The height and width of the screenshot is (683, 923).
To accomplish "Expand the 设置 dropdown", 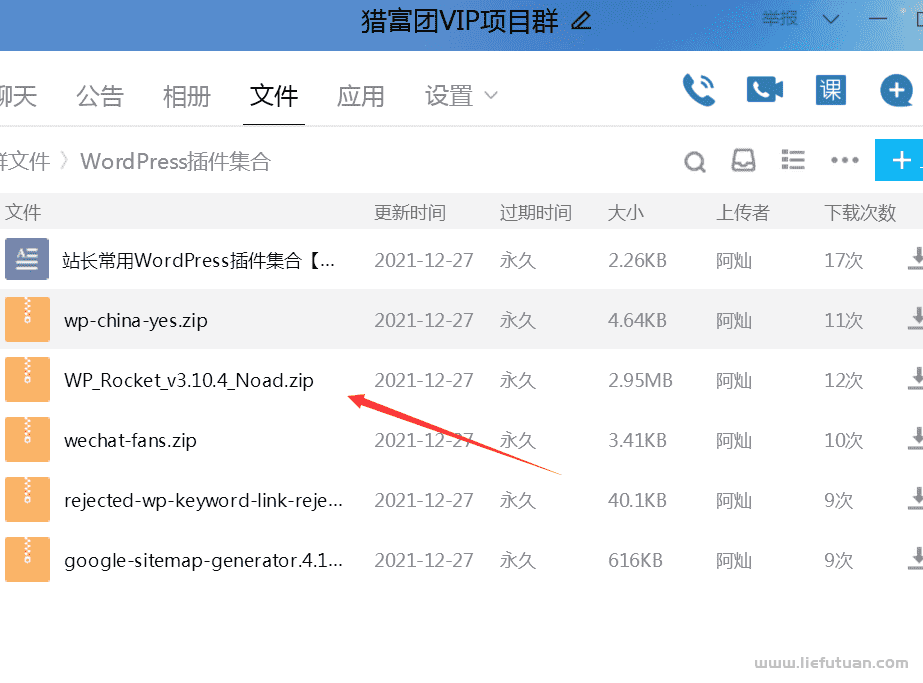I will pyautogui.click(x=461, y=95).
